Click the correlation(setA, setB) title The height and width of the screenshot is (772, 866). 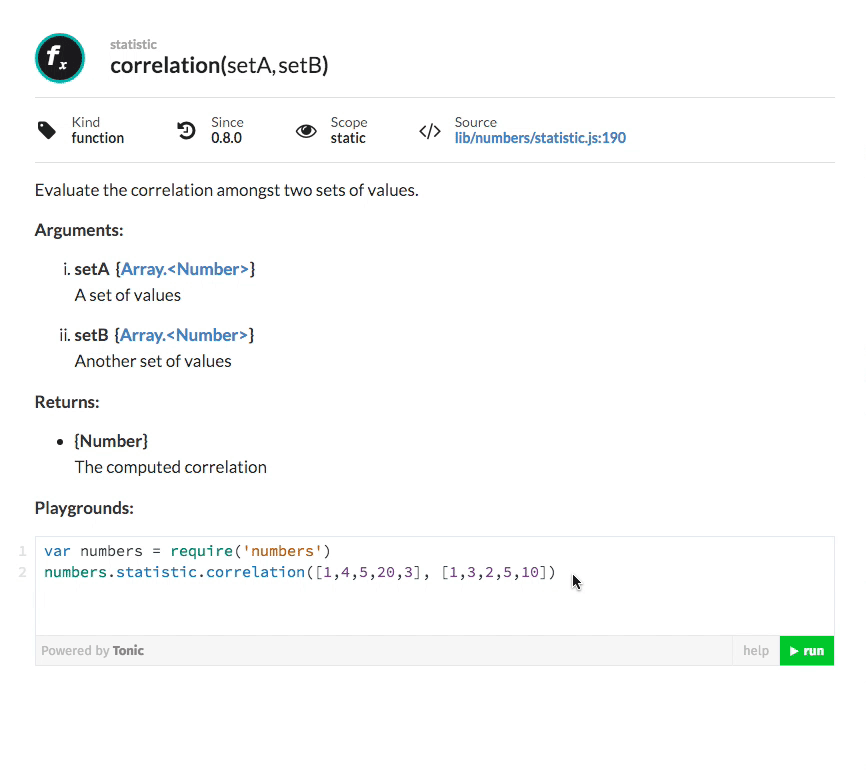pos(219,66)
